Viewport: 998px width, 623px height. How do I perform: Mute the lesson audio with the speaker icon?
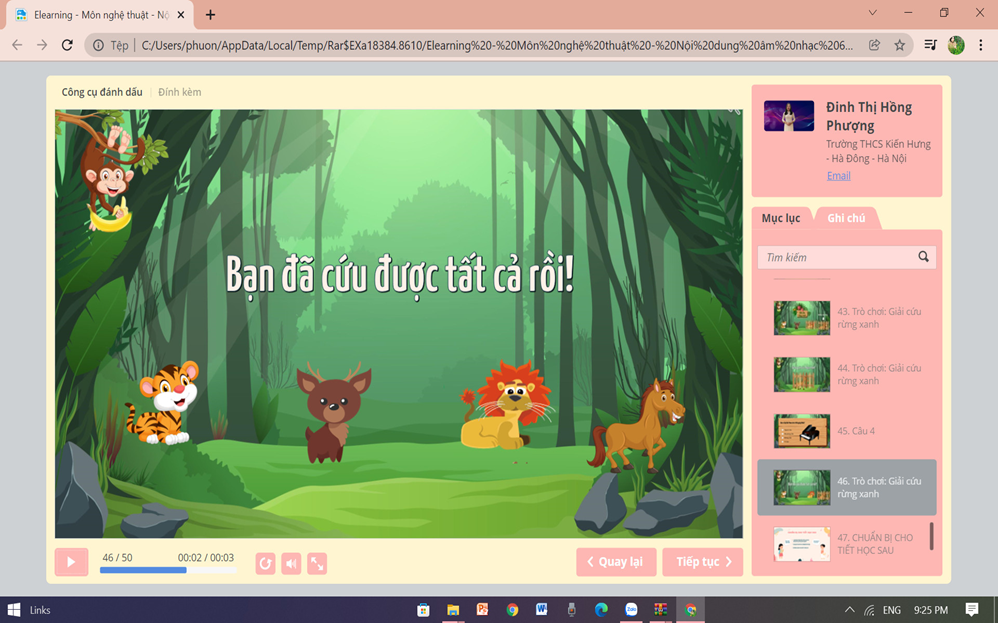[x=291, y=564]
